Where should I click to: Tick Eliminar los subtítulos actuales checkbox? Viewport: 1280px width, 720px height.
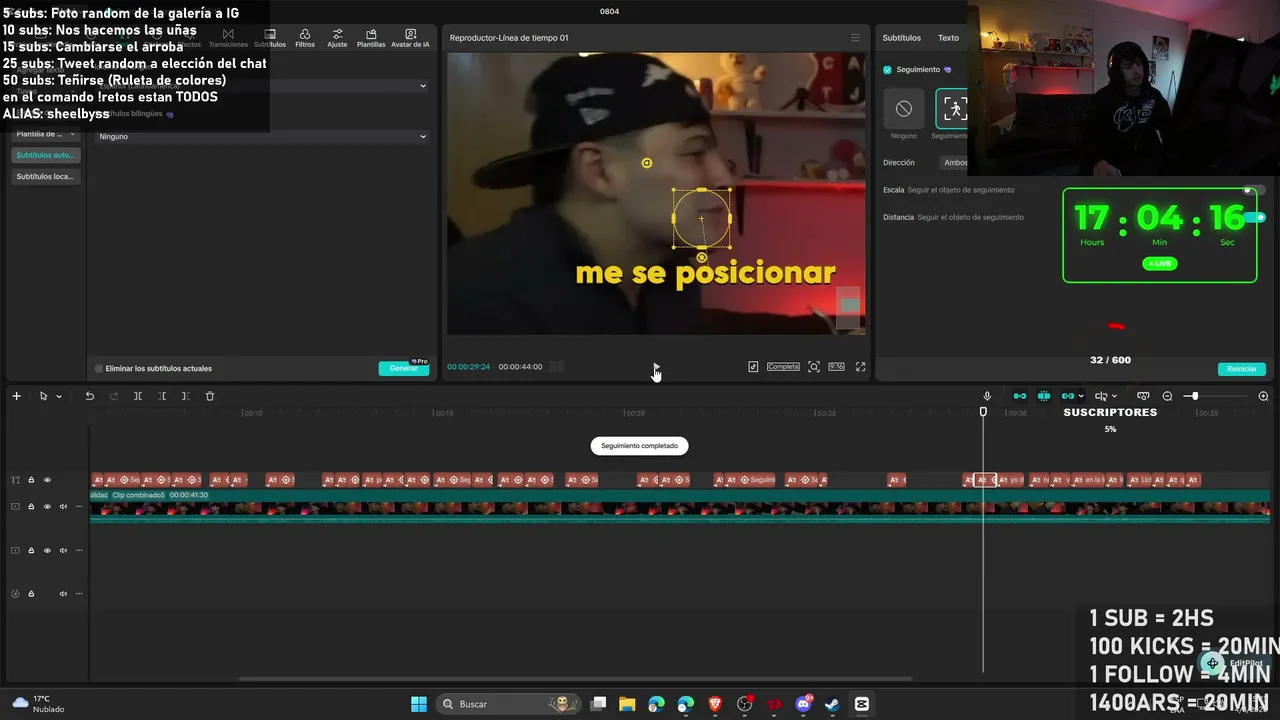tap(99, 369)
